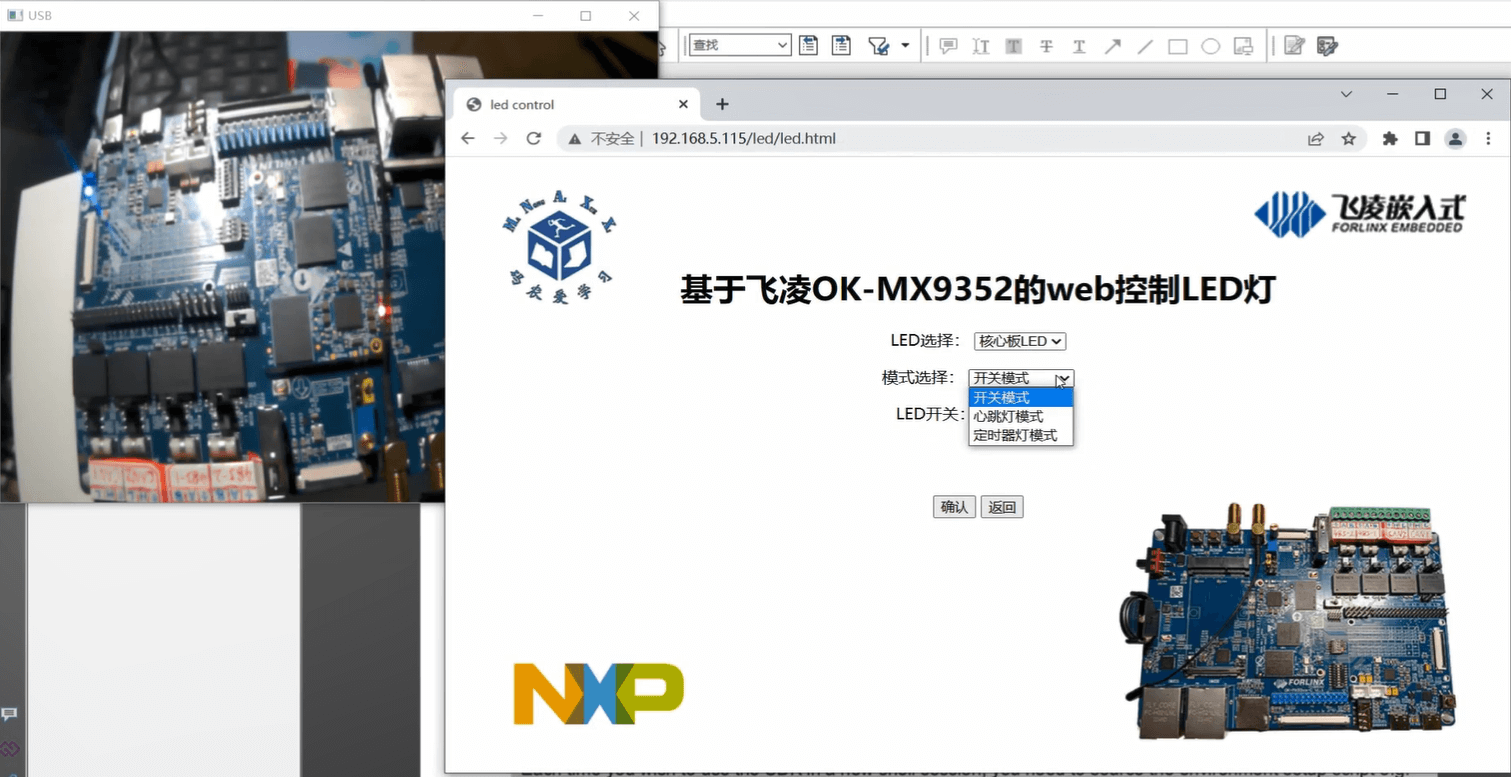Click the image stamp tool icon
1511x777 pixels.
point(1243,46)
